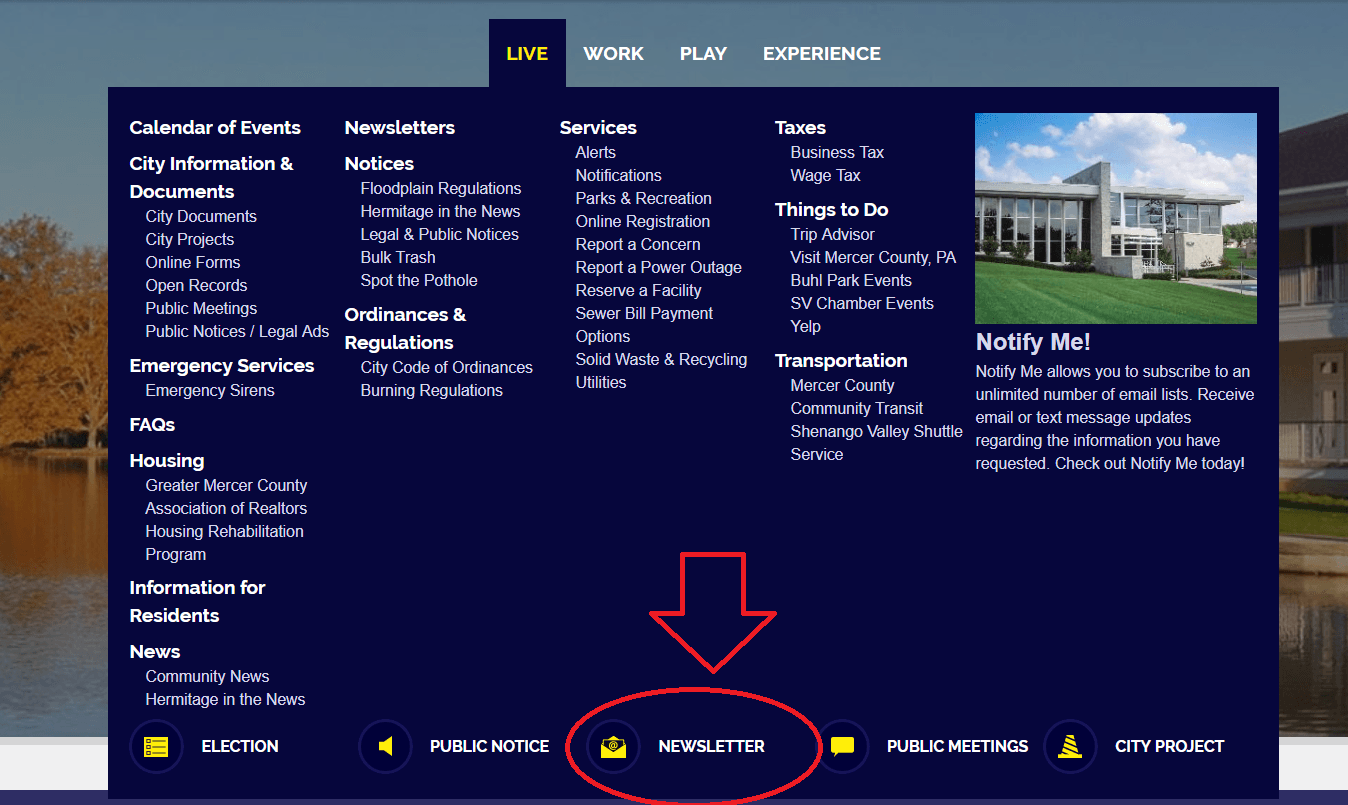This screenshot has width=1348, height=805.
Task: Open Report a Power Outage link
Action: point(658,268)
